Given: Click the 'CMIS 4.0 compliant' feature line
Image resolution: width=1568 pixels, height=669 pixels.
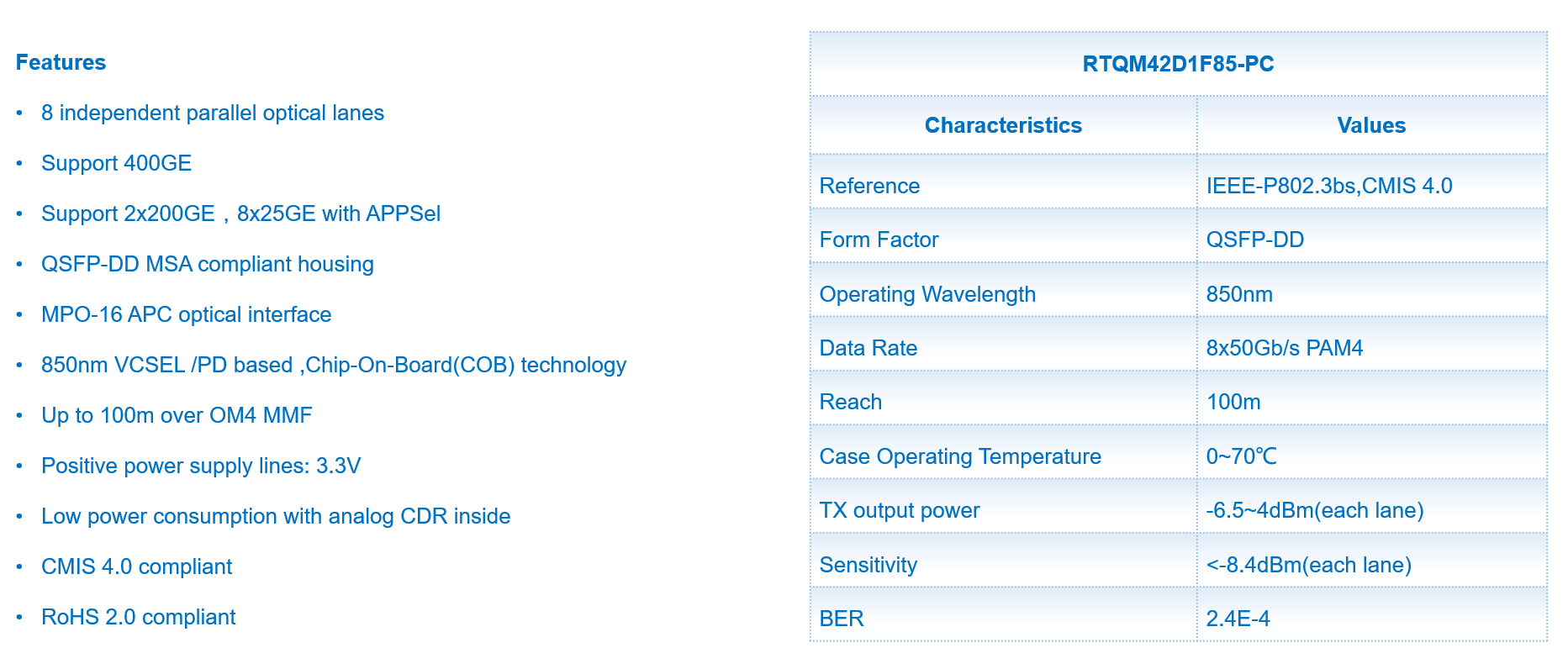Looking at the screenshot, I should [x=136, y=566].
